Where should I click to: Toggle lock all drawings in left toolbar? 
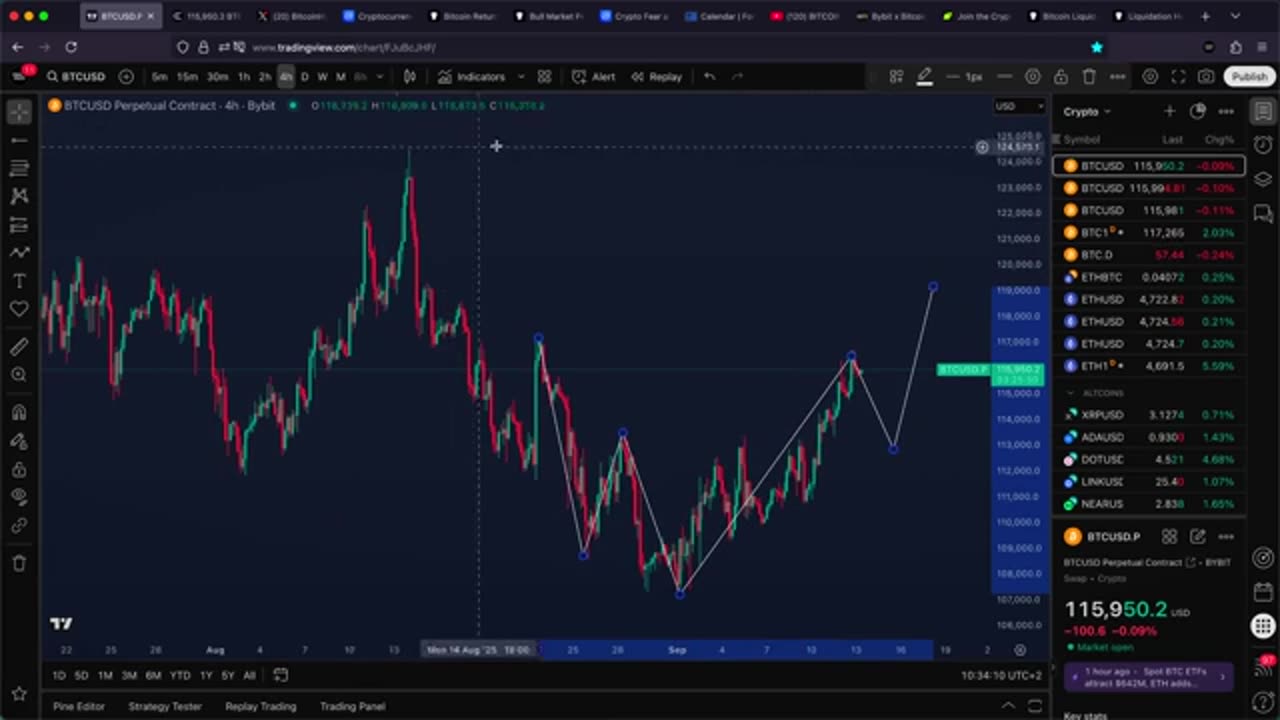(x=19, y=469)
